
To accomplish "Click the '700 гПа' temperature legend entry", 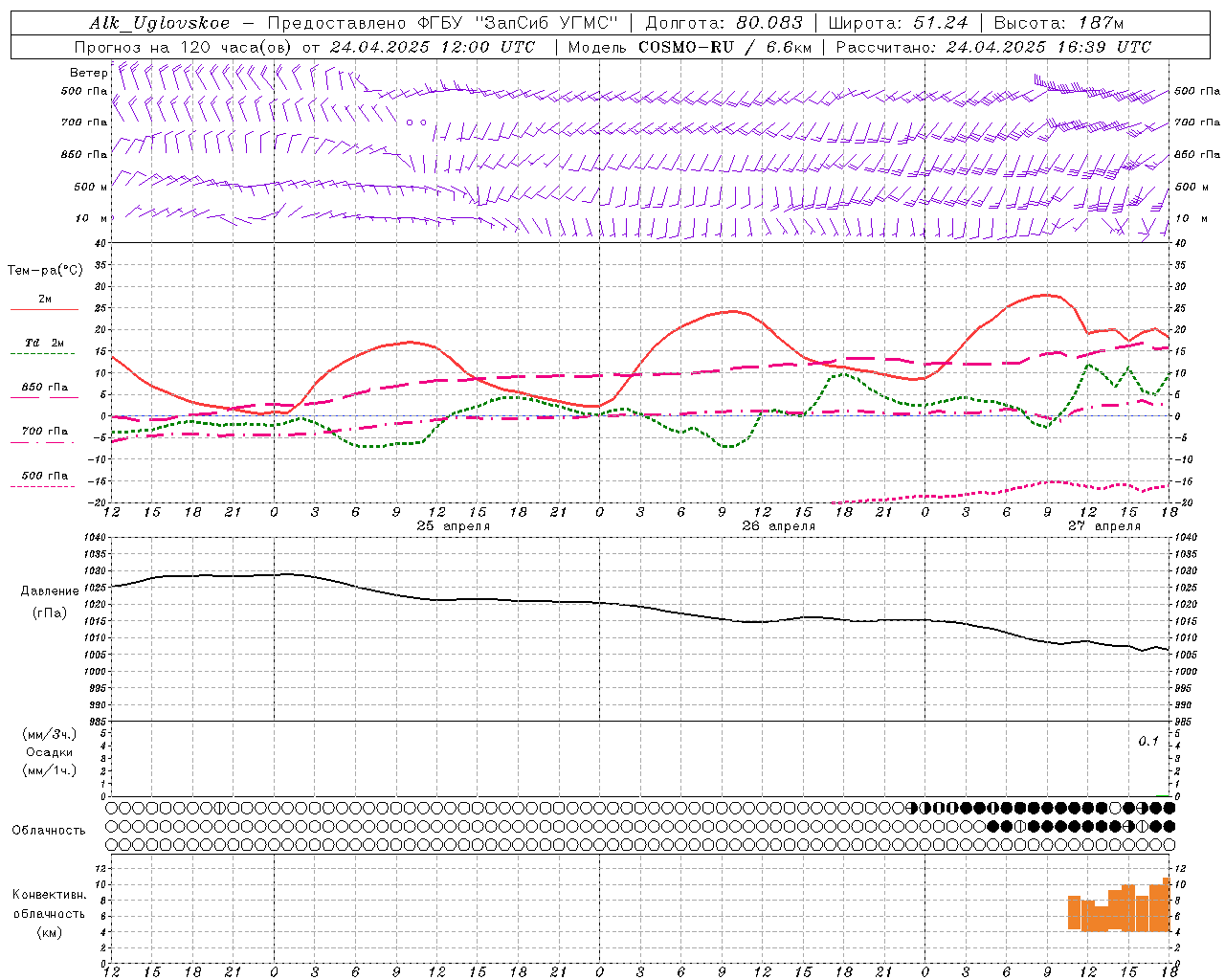I will (x=45, y=432).
